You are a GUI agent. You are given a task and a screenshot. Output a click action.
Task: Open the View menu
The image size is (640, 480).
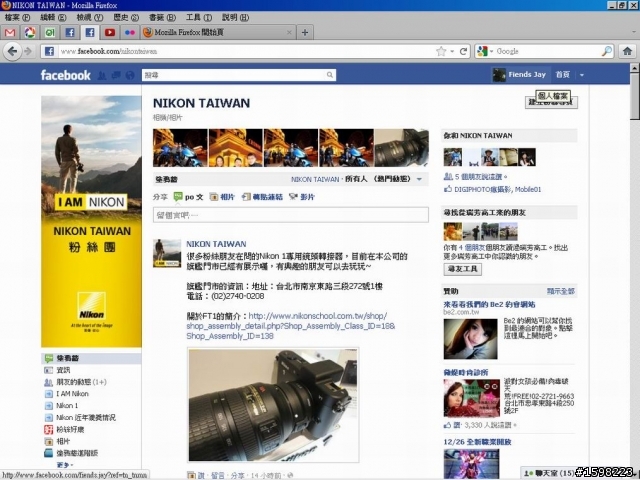pos(89,18)
